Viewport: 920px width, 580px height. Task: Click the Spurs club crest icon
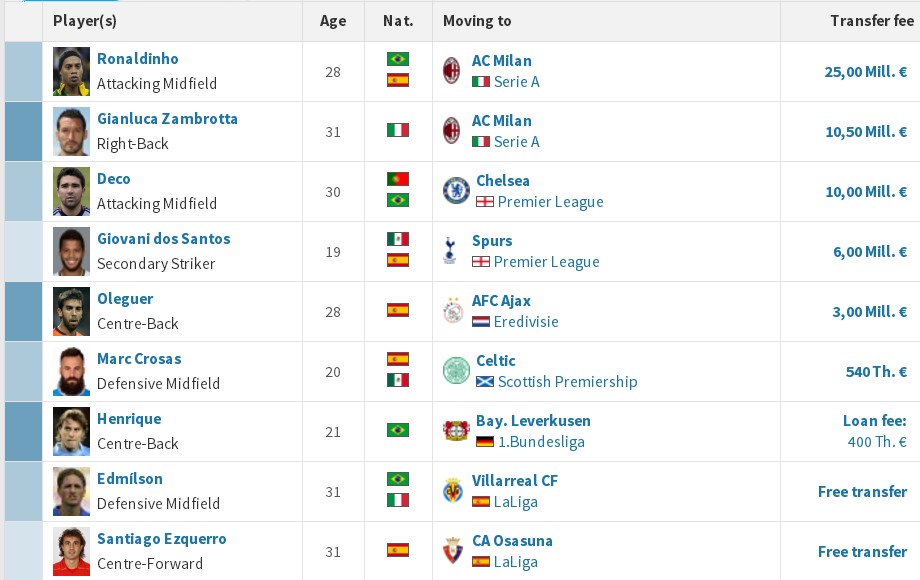pyautogui.click(x=452, y=250)
